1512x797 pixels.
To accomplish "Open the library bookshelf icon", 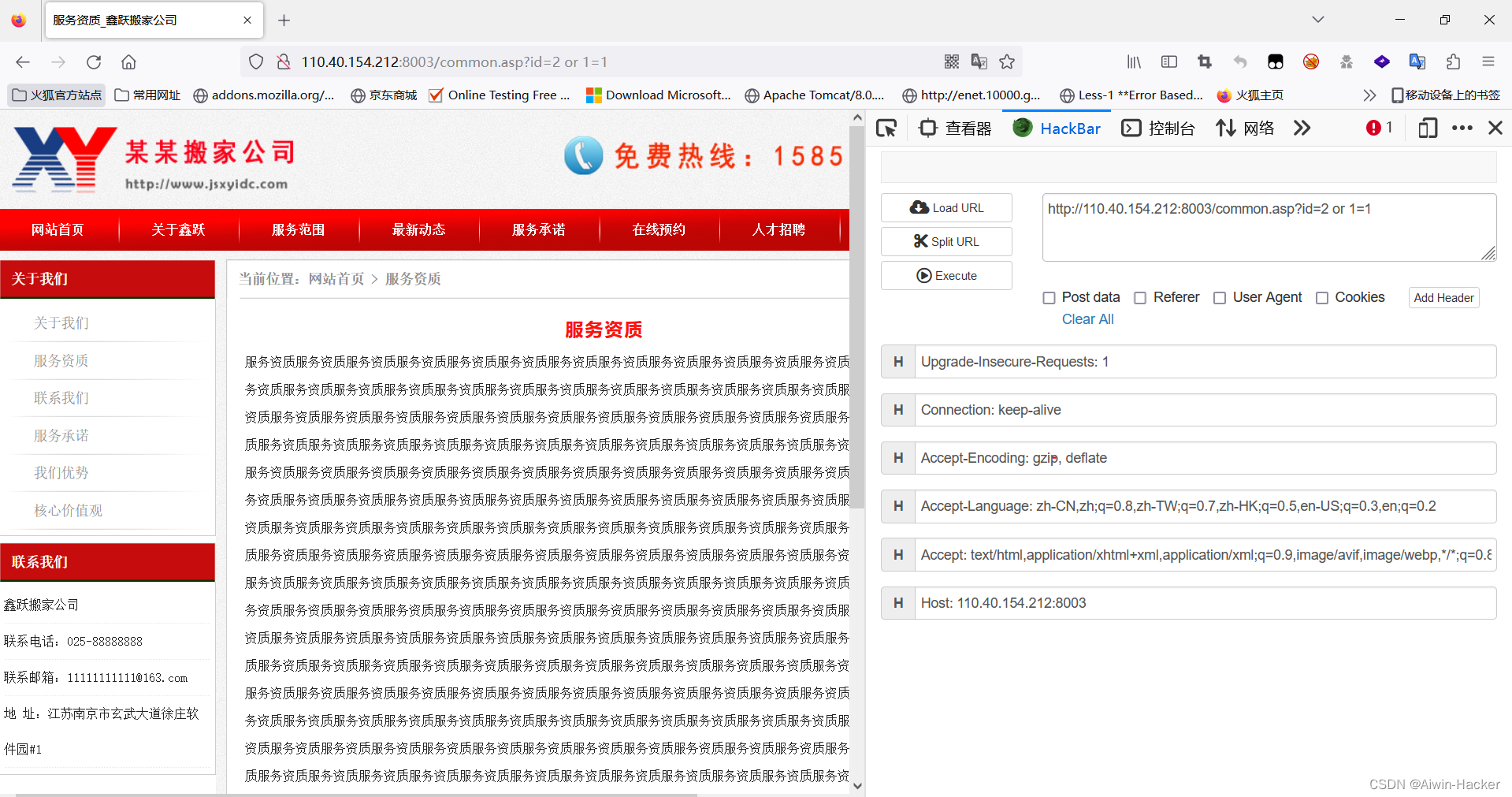I will (1134, 61).
